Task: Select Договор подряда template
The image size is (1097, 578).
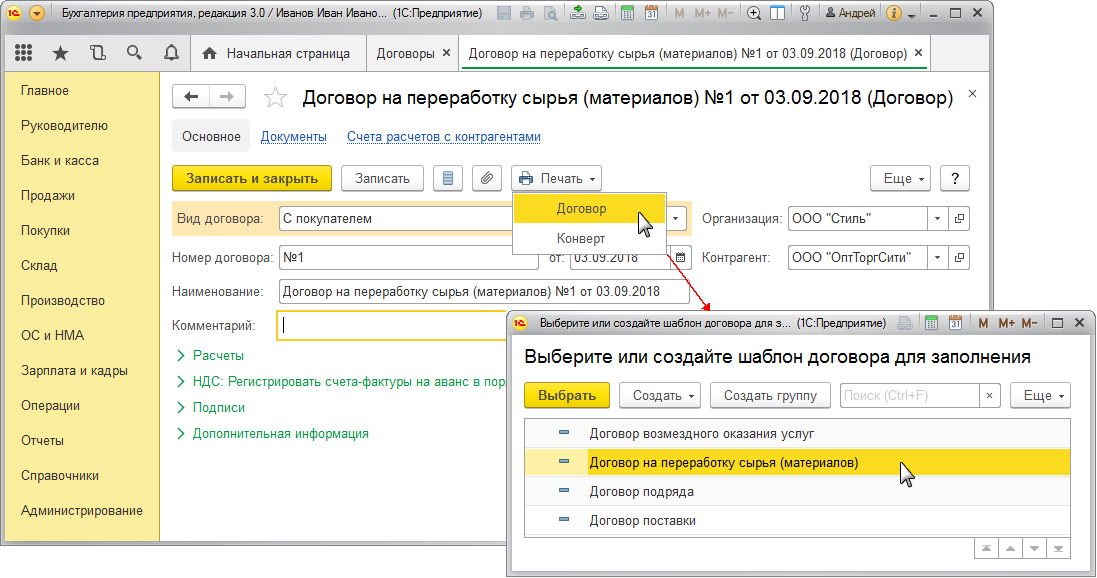Action: tap(798, 491)
